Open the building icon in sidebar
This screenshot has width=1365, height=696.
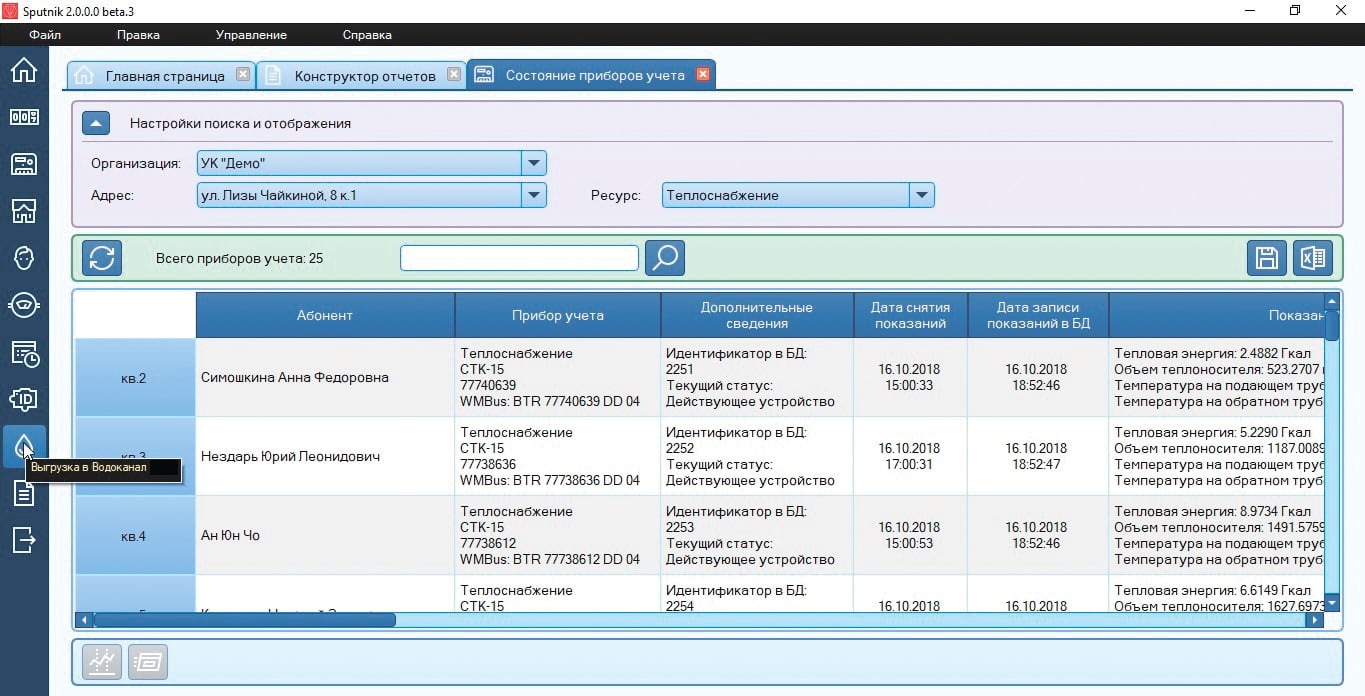[23, 211]
